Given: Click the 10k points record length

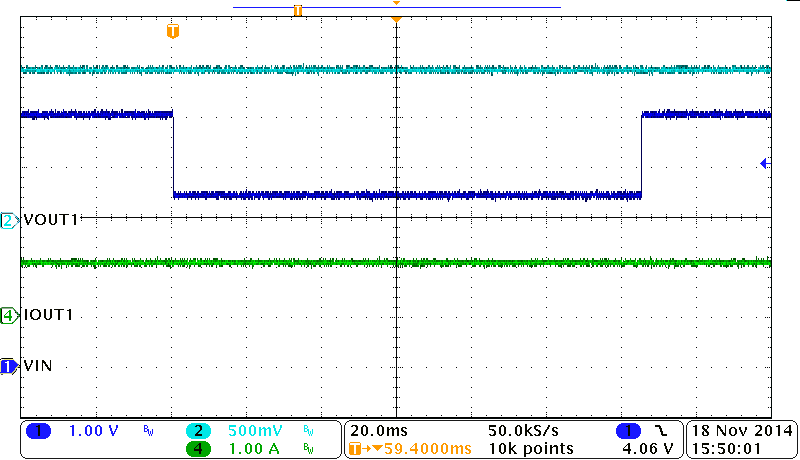Looking at the screenshot, I should click(x=530, y=449).
